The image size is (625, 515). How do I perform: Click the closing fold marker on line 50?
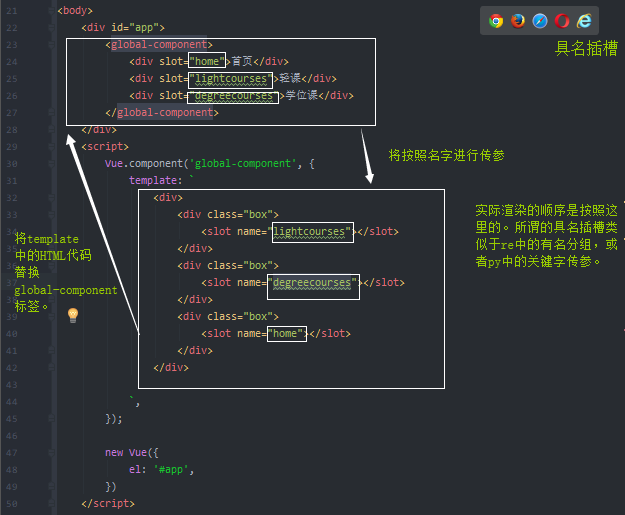click(x=51, y=504)
